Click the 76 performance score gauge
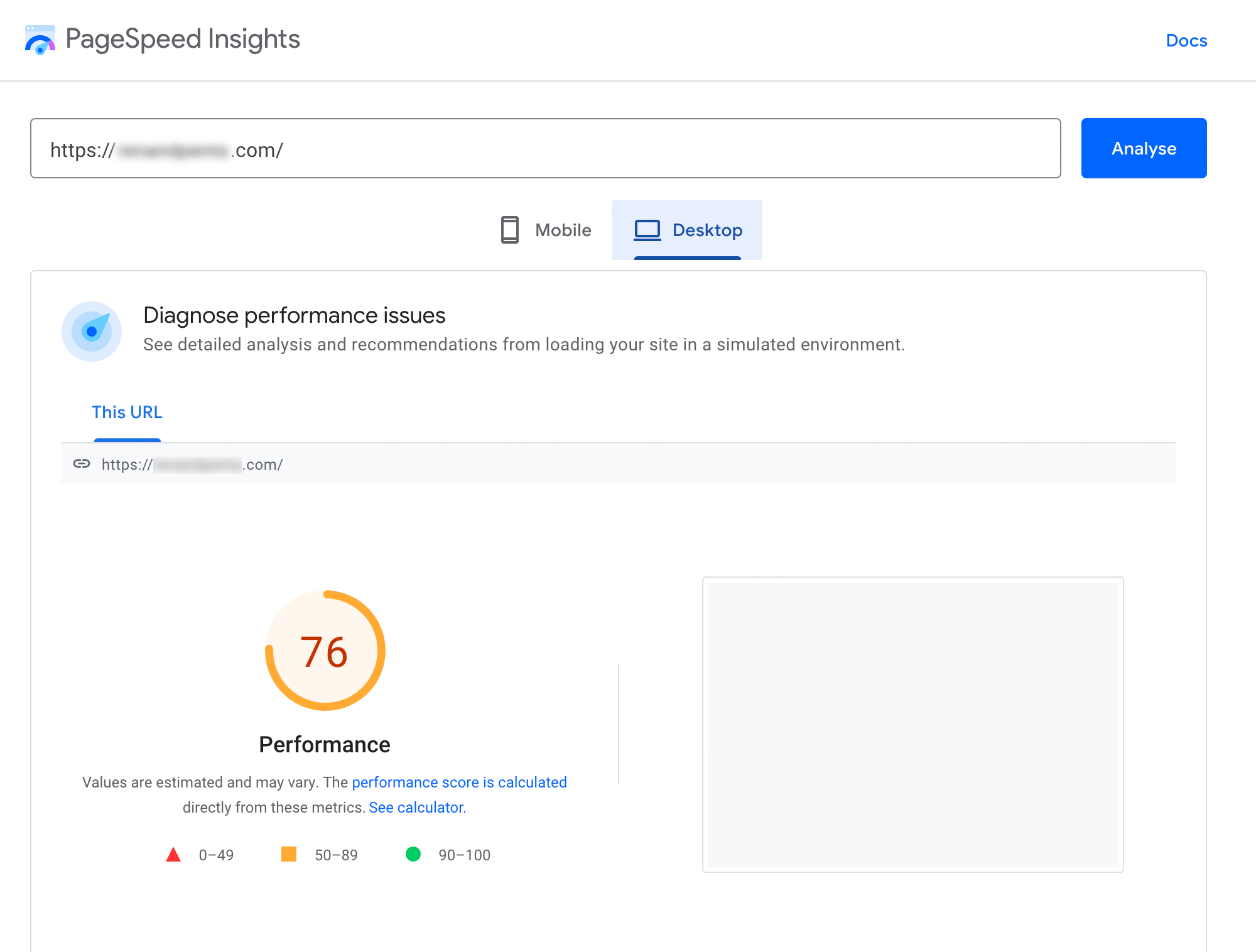Screen dimensions: 1256x952 tap(325, 651)
